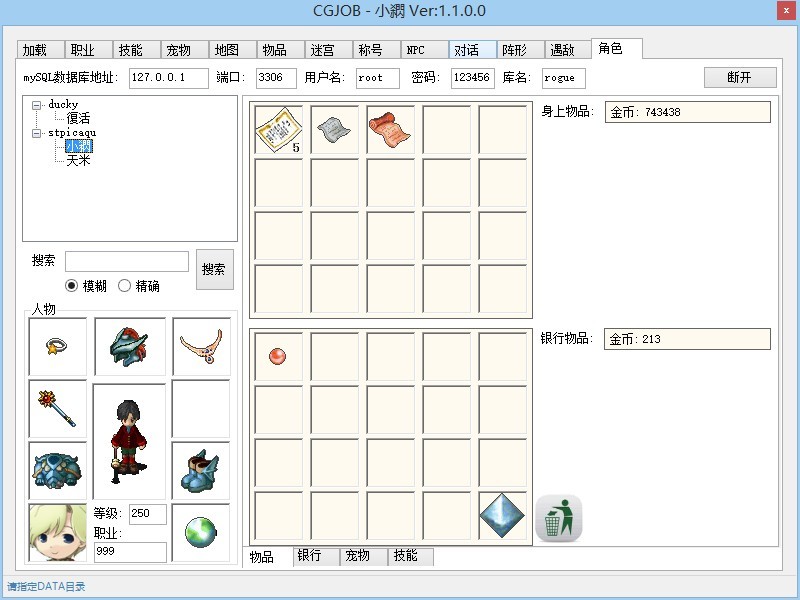Select 天米 in the character tree
Viewport: 800px width, 600px height.
click(78, 160)
